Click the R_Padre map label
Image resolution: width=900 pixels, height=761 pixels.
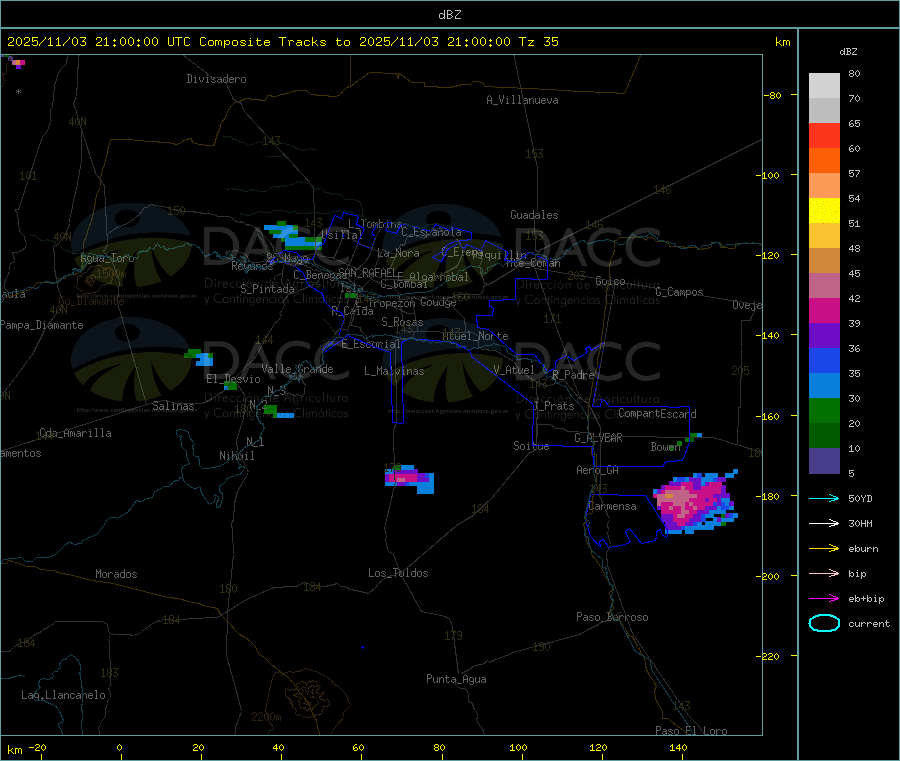point(573,375)
